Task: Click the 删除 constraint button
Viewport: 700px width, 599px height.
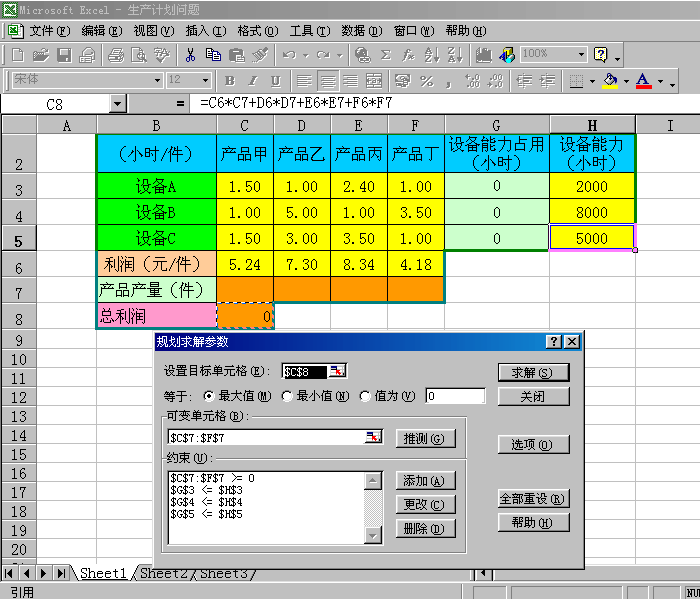Action: [425, 528]
